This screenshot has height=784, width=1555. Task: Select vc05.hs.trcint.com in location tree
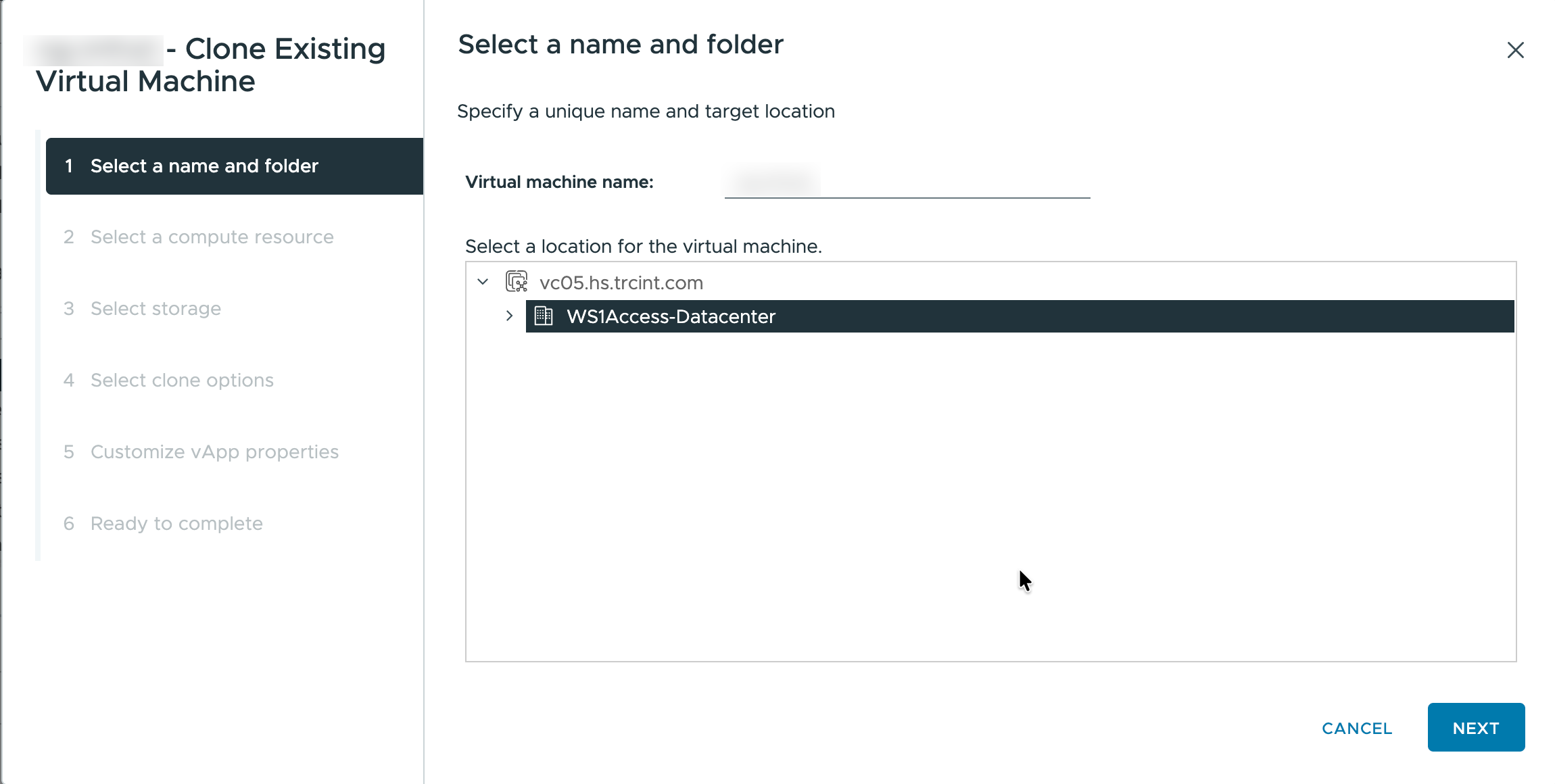pos(621,283)
